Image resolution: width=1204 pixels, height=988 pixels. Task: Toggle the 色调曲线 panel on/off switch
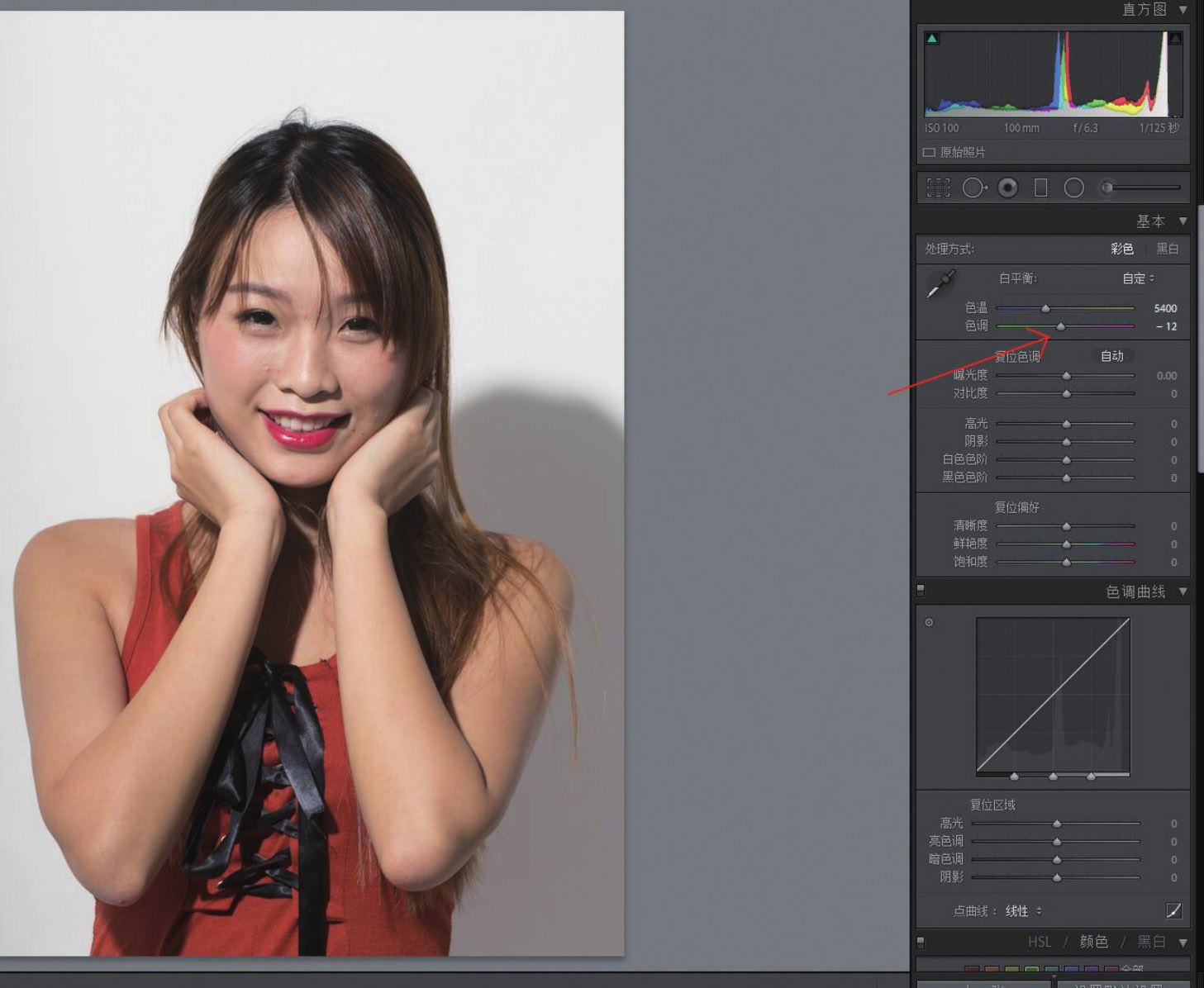(921, 591)
